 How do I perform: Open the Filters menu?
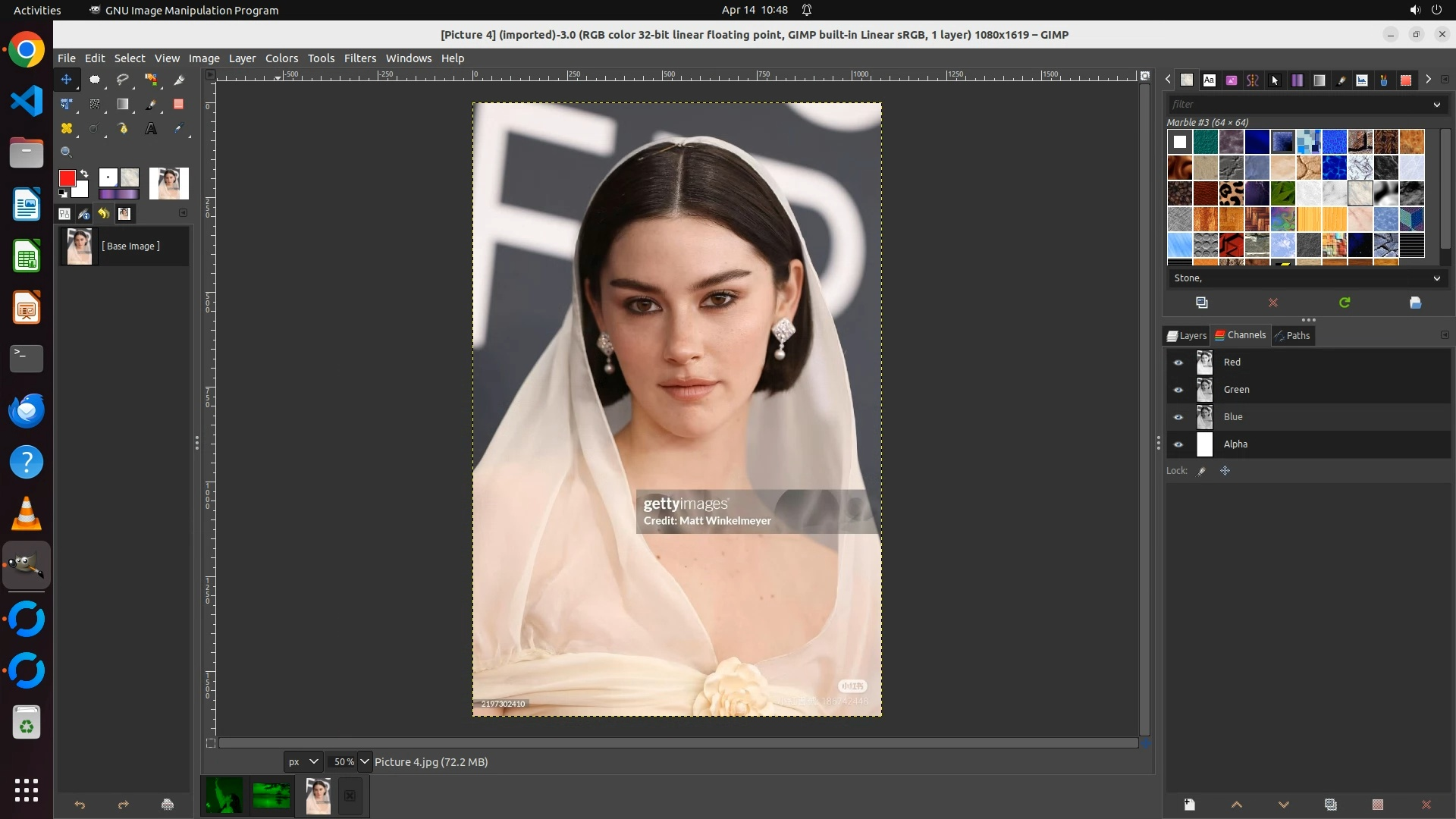pos(359,58)
